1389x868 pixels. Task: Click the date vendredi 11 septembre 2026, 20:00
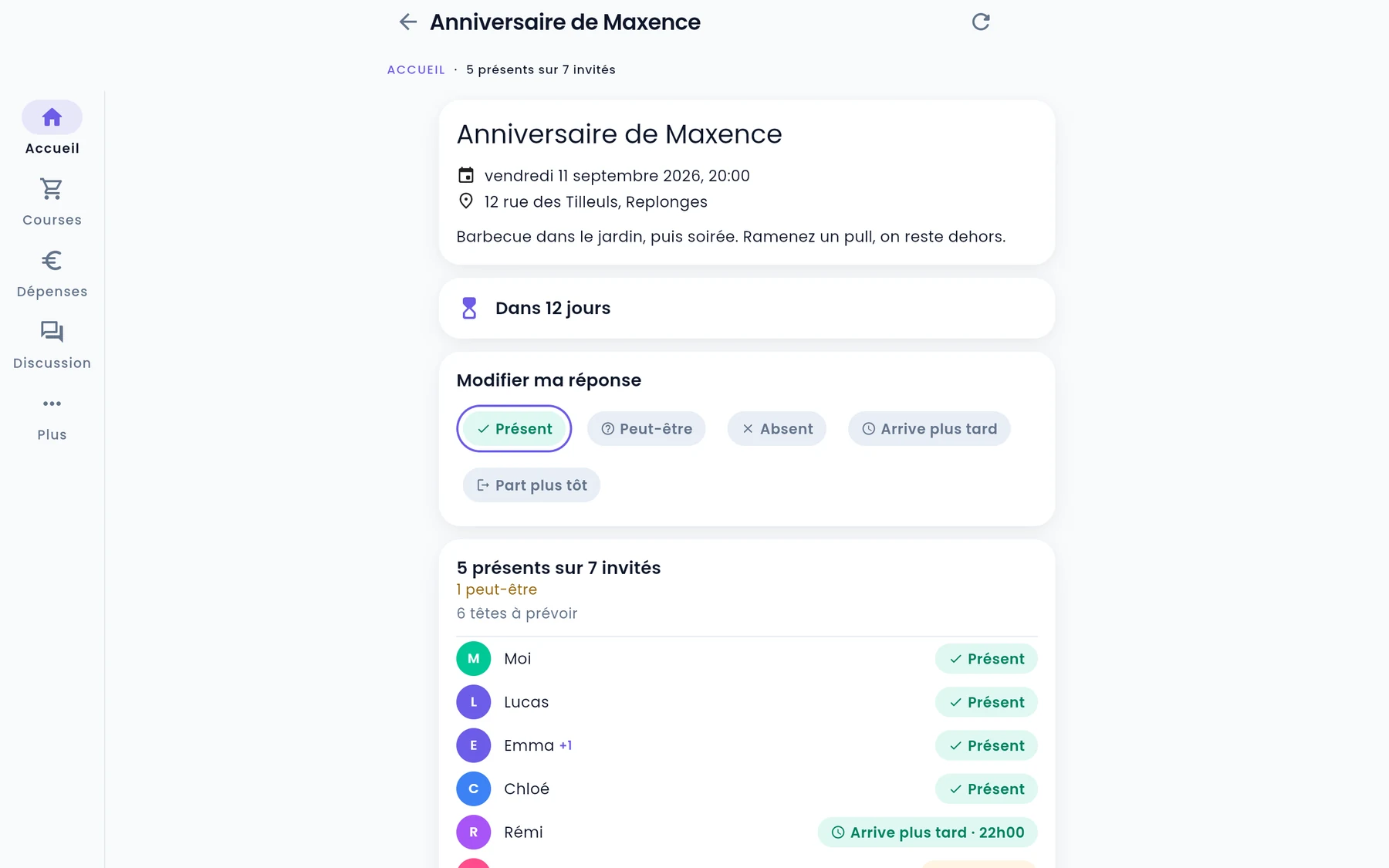tap(617, 176)
